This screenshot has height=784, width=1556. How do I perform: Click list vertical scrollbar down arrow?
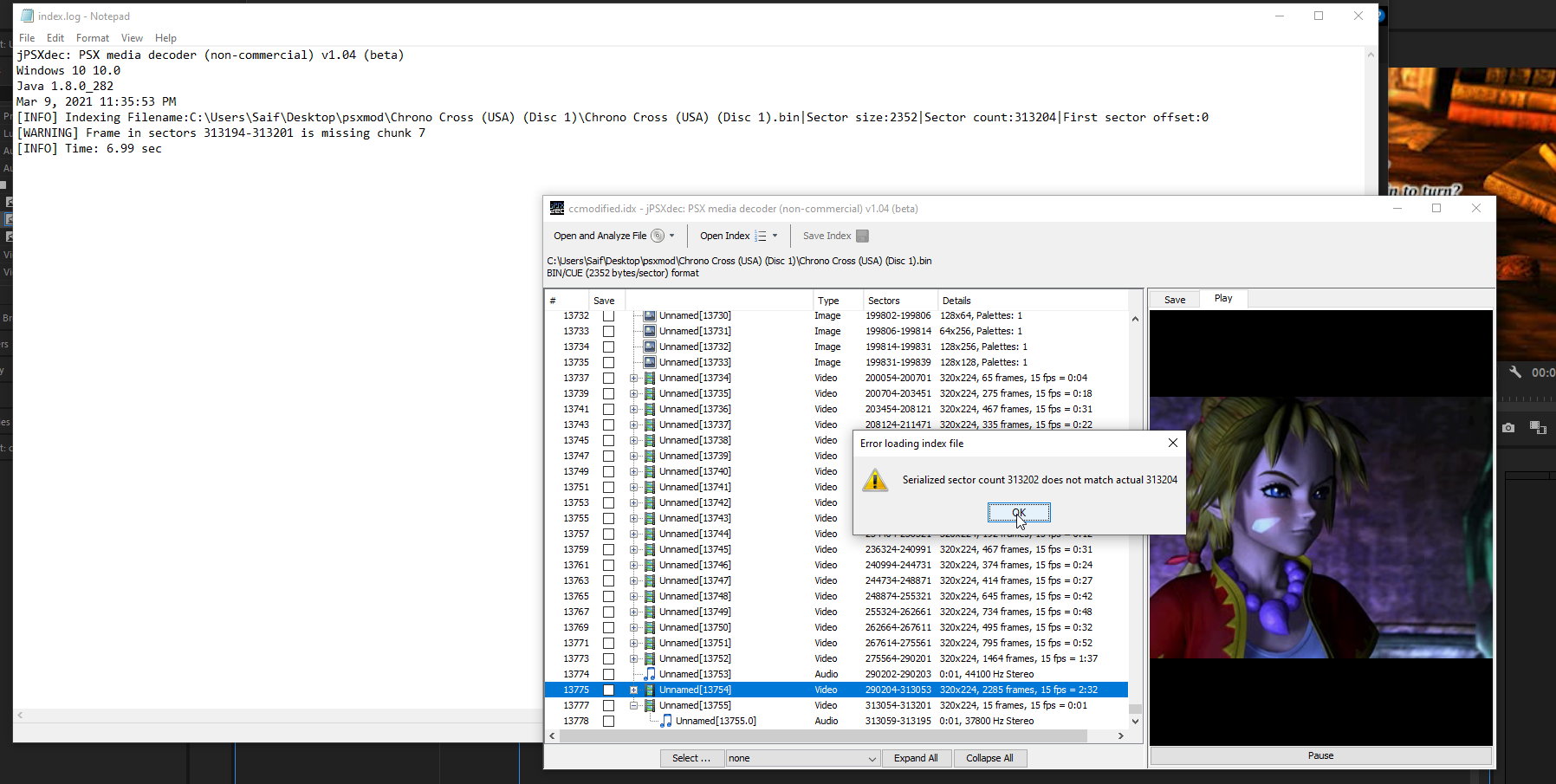[x=1135, y=721]
